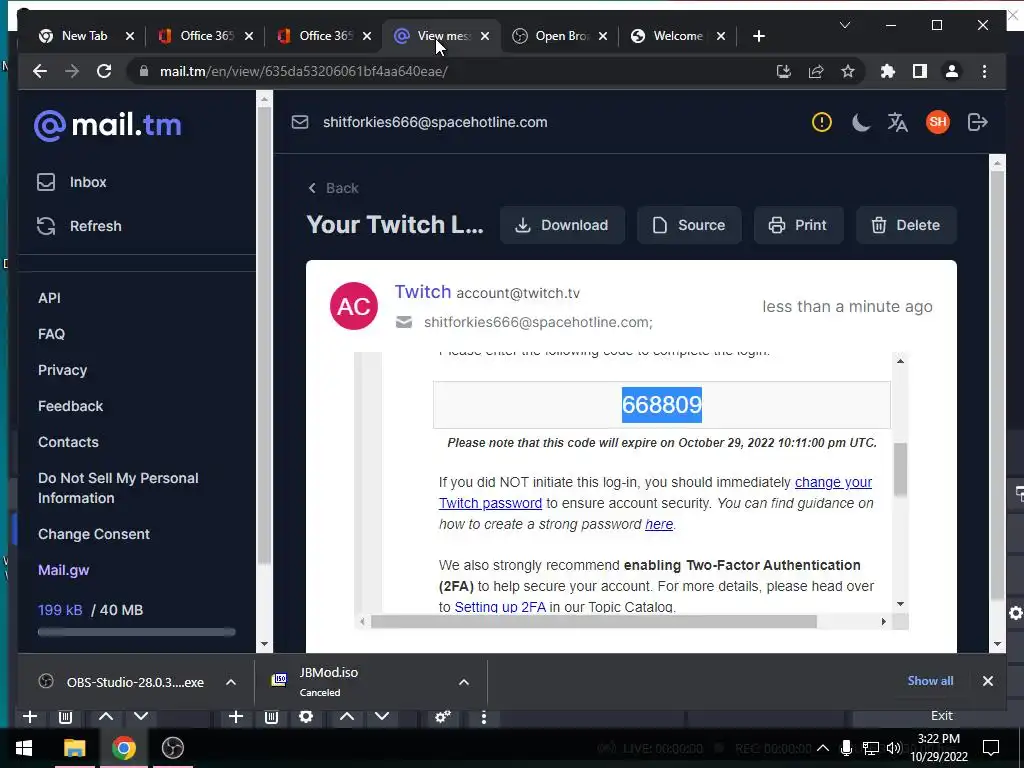Click the mail.tm logo

108,125
